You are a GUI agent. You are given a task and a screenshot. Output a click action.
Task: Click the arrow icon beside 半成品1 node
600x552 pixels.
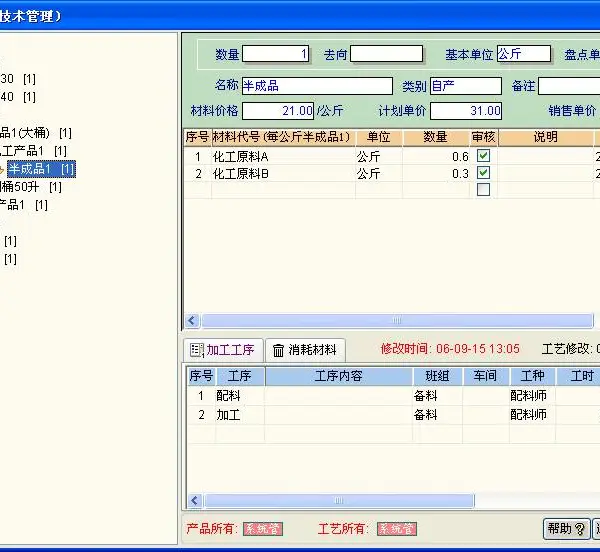coord(2,169)
